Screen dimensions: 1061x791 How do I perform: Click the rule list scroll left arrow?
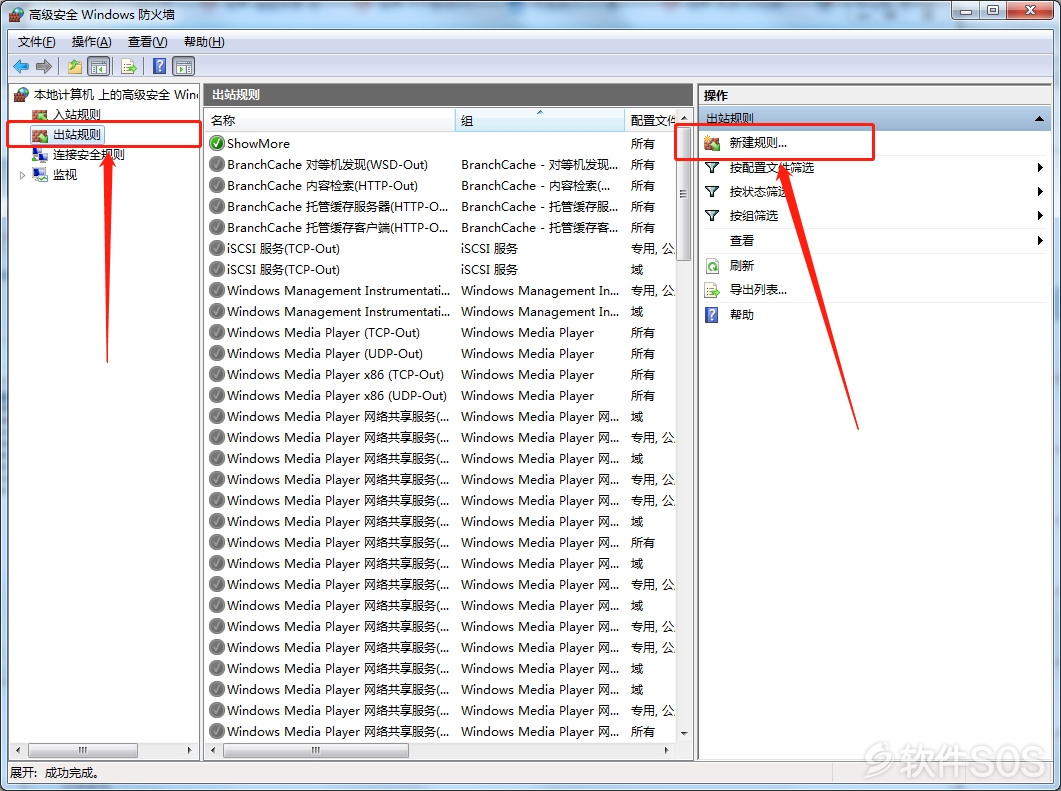pyautogui.click(x=214, y=750)
